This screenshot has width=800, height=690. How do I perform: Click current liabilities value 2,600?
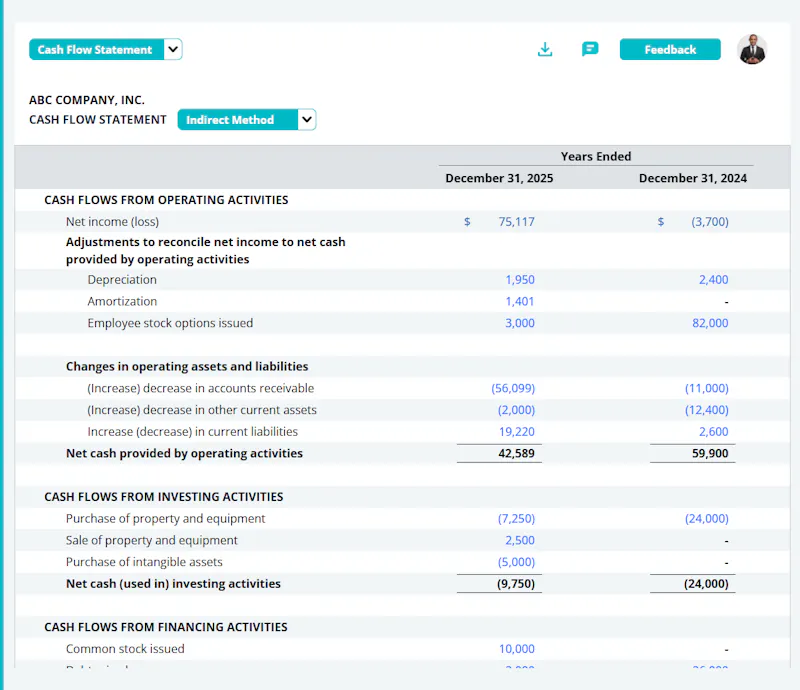click(713, 432)
